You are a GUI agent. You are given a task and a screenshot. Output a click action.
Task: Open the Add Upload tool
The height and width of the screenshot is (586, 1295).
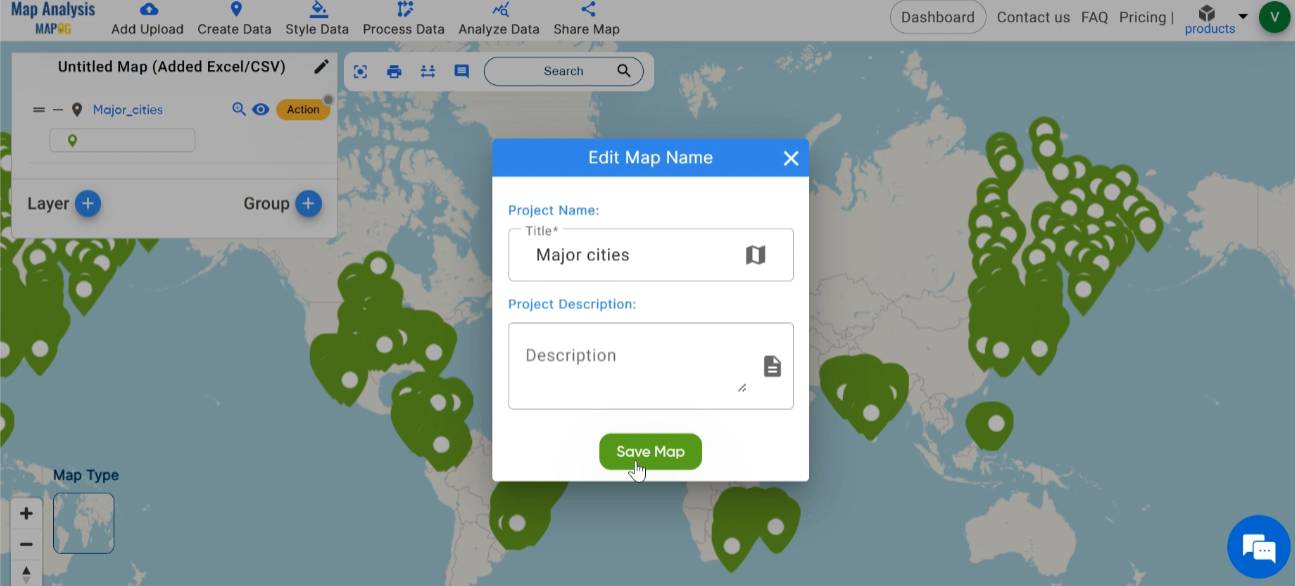pos(146,18)
